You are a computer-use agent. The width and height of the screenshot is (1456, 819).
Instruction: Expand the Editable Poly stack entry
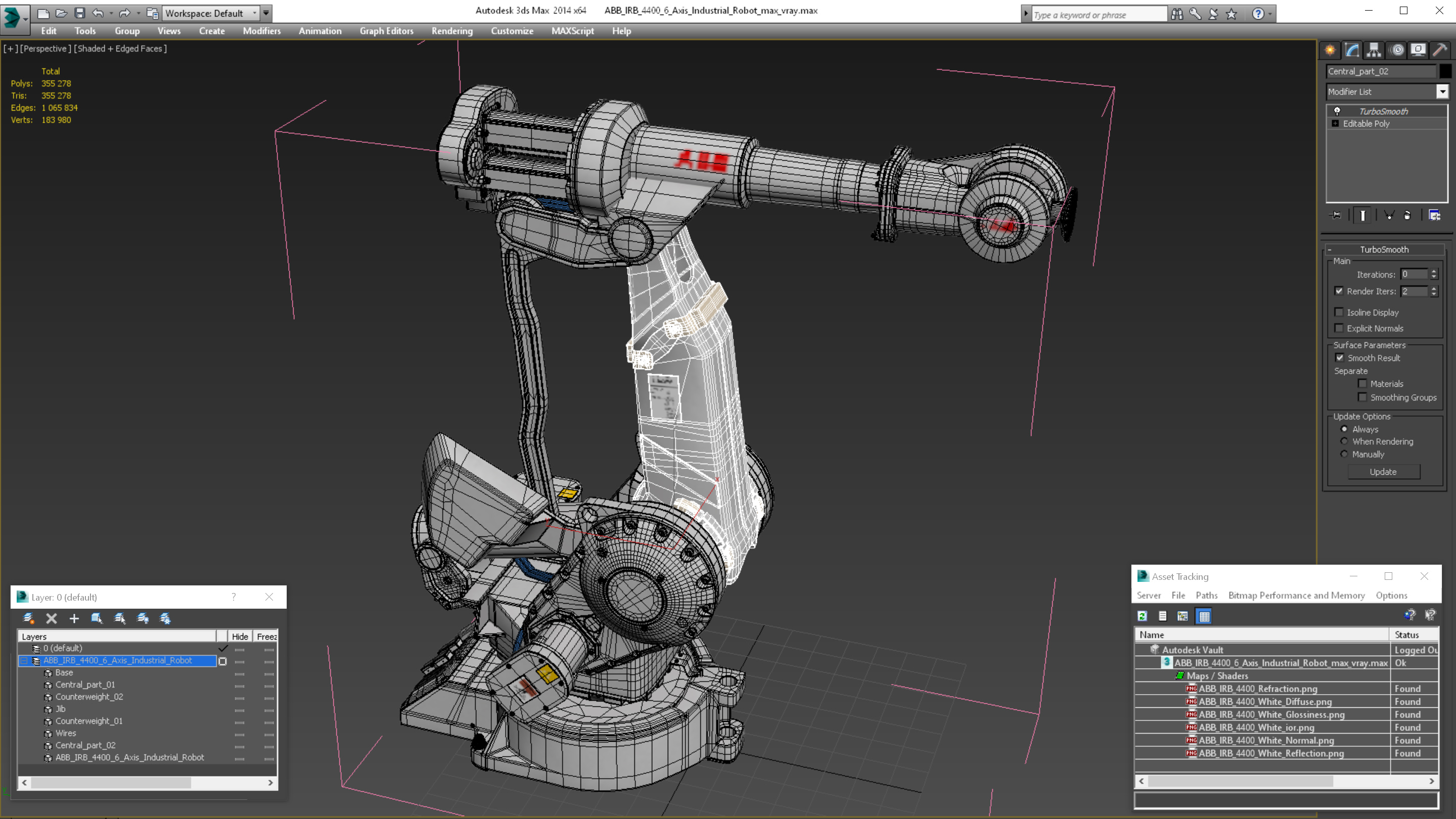[1336, 124]
